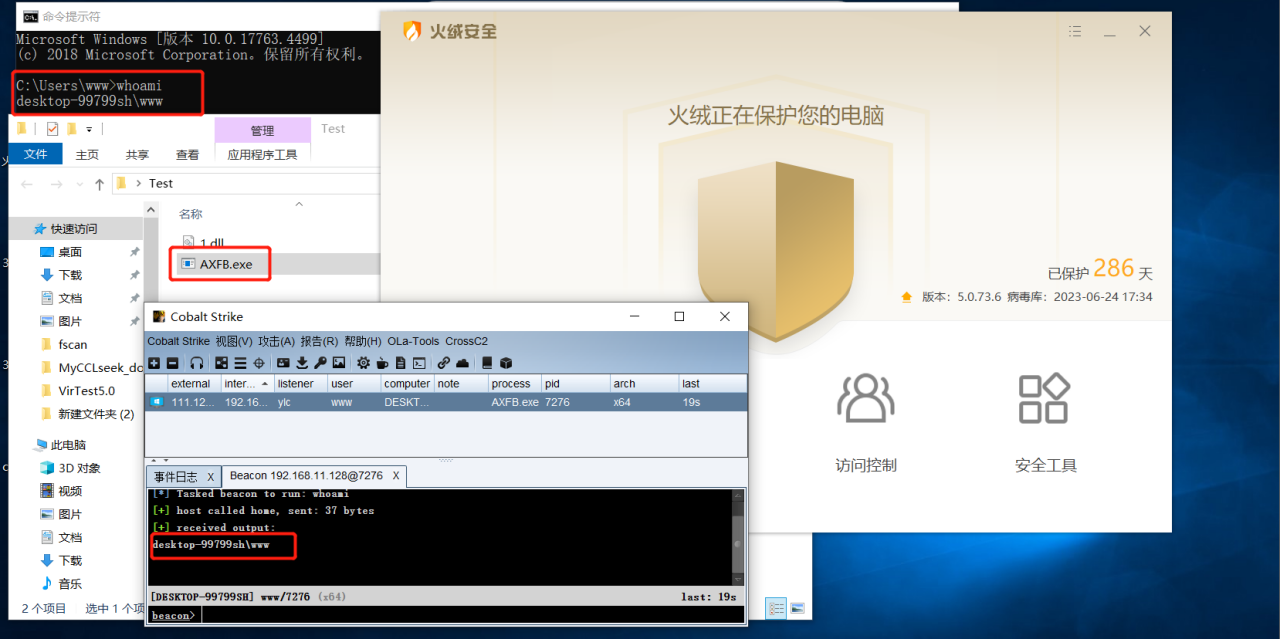Viewport: 1280px width, 639px height.
Task: View keystrokes using the key icon
Action: point(320,363)
